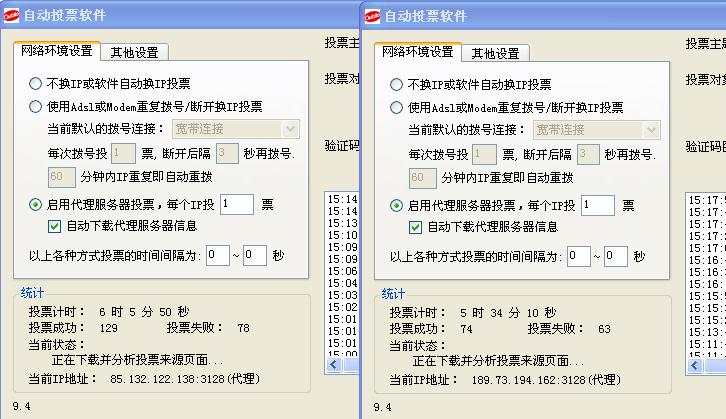Pick 启用代理服务器投票 radio in left window
The width and height of the screenshot is (726, 419).
click(x=36, y=204)
